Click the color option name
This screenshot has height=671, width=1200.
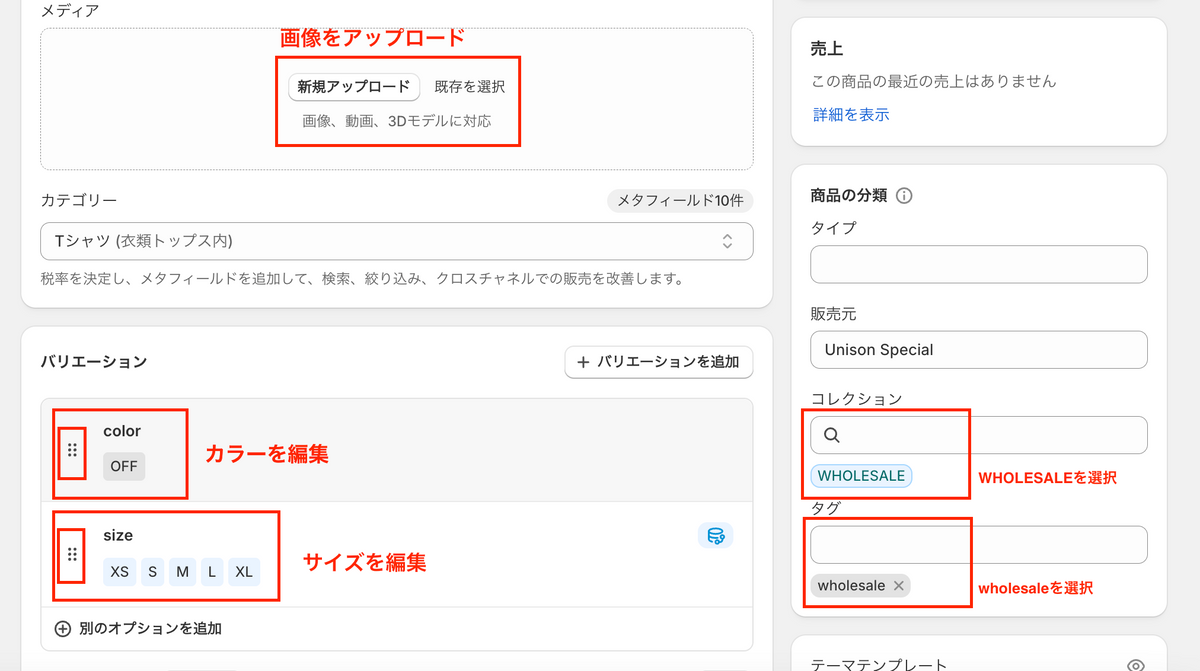tap(122, 431)
